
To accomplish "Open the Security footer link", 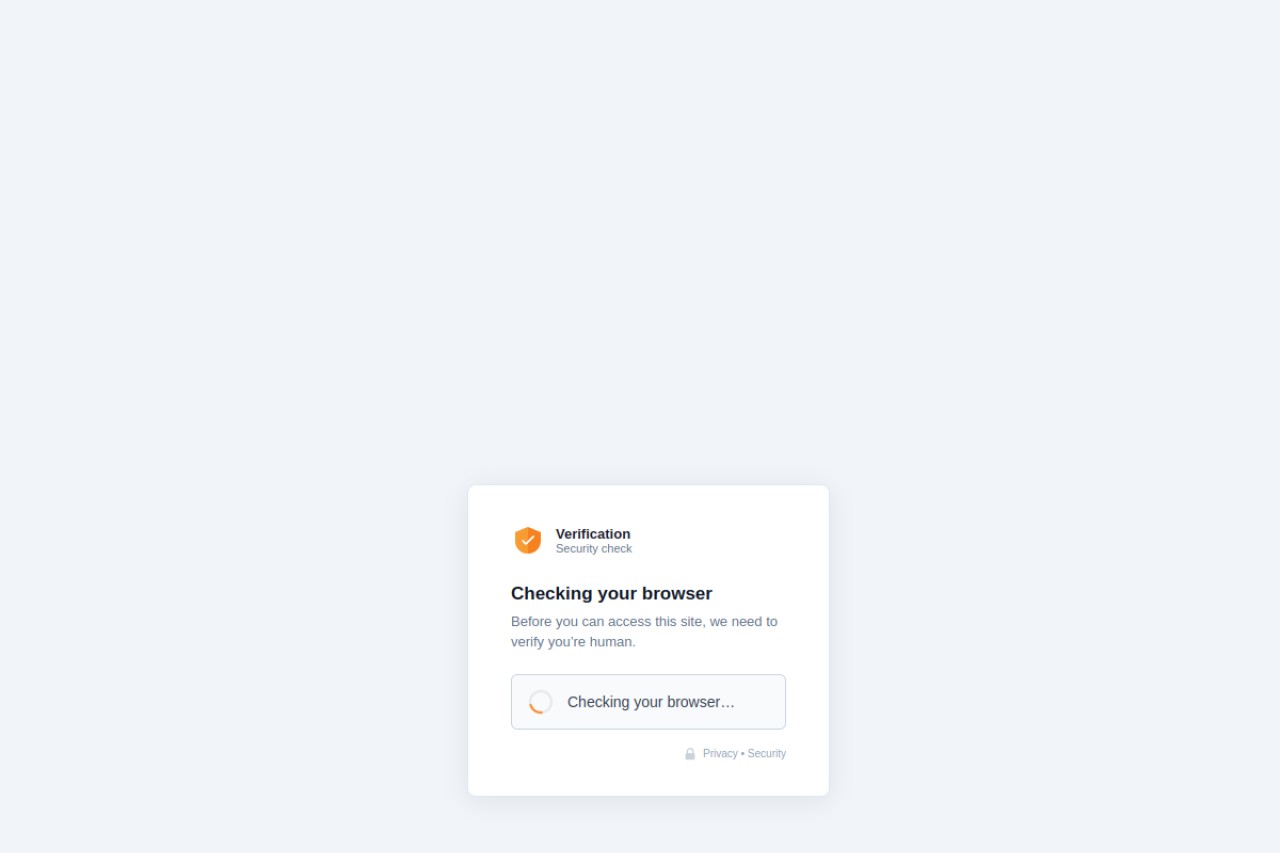I will 767,754.
